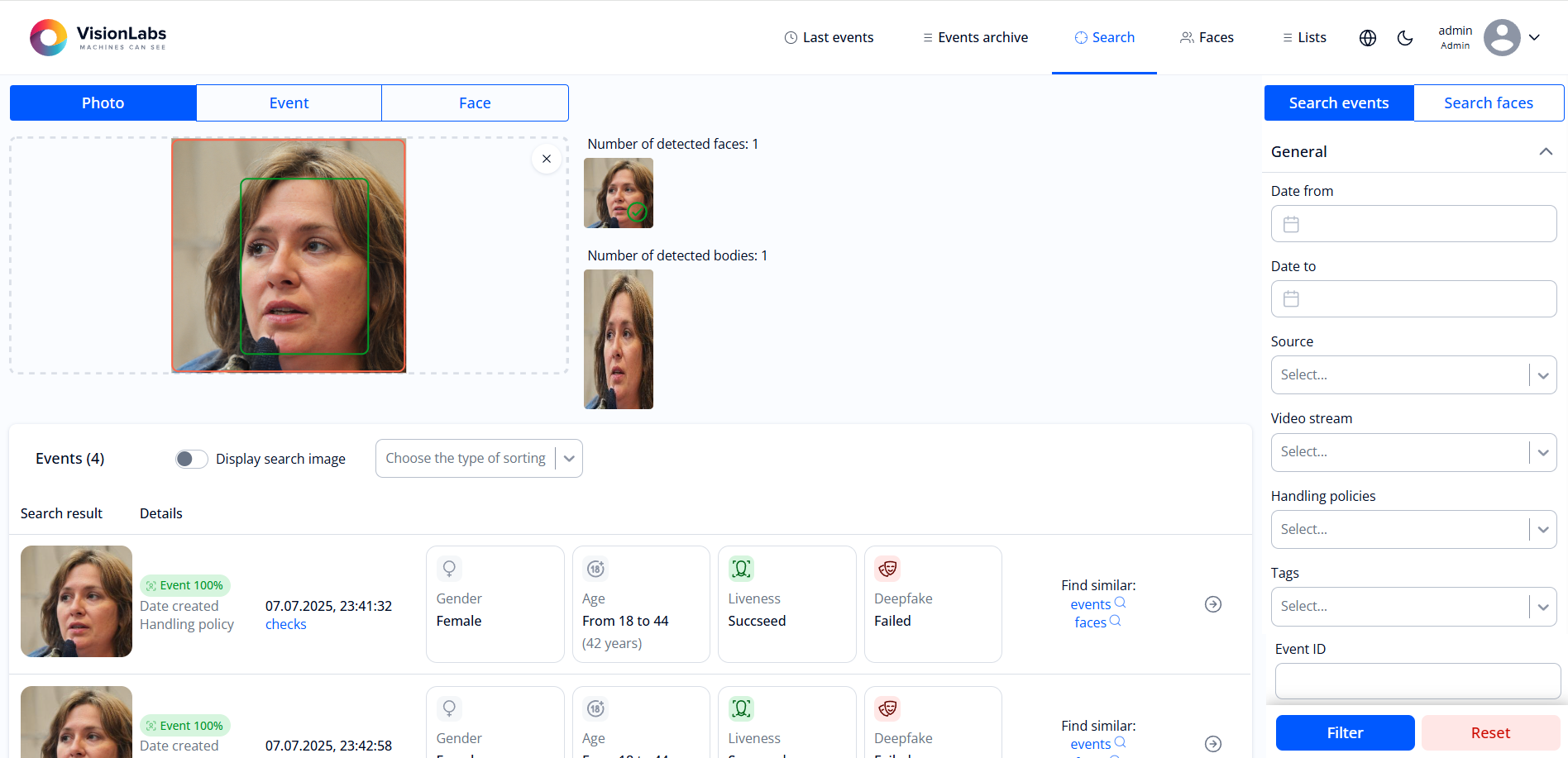Image resolution: width=1568 pixels, height=758 pixels.
Task: Switch to the Face tab
Action: point(474,102)
